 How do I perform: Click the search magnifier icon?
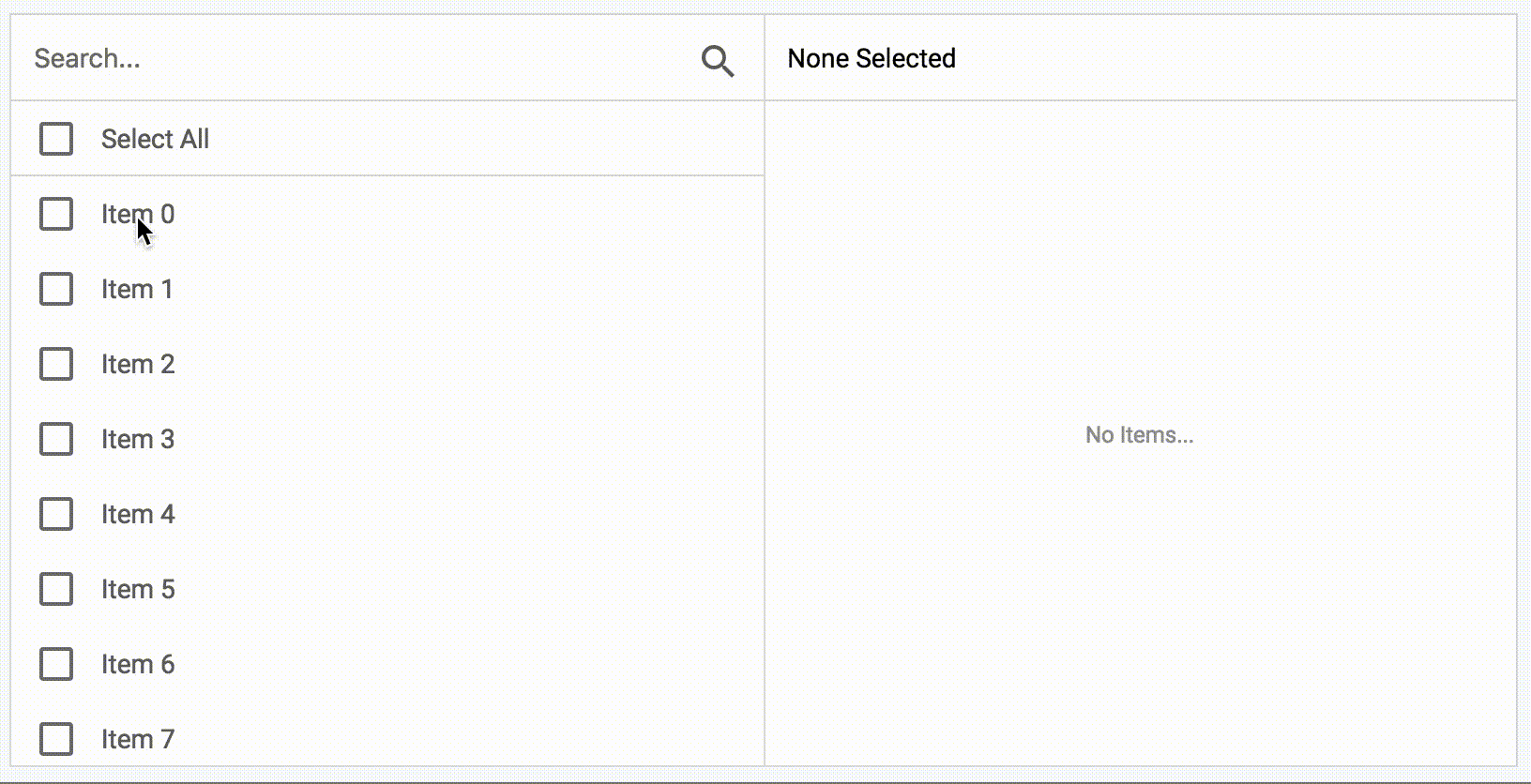(x=717, y=60)
